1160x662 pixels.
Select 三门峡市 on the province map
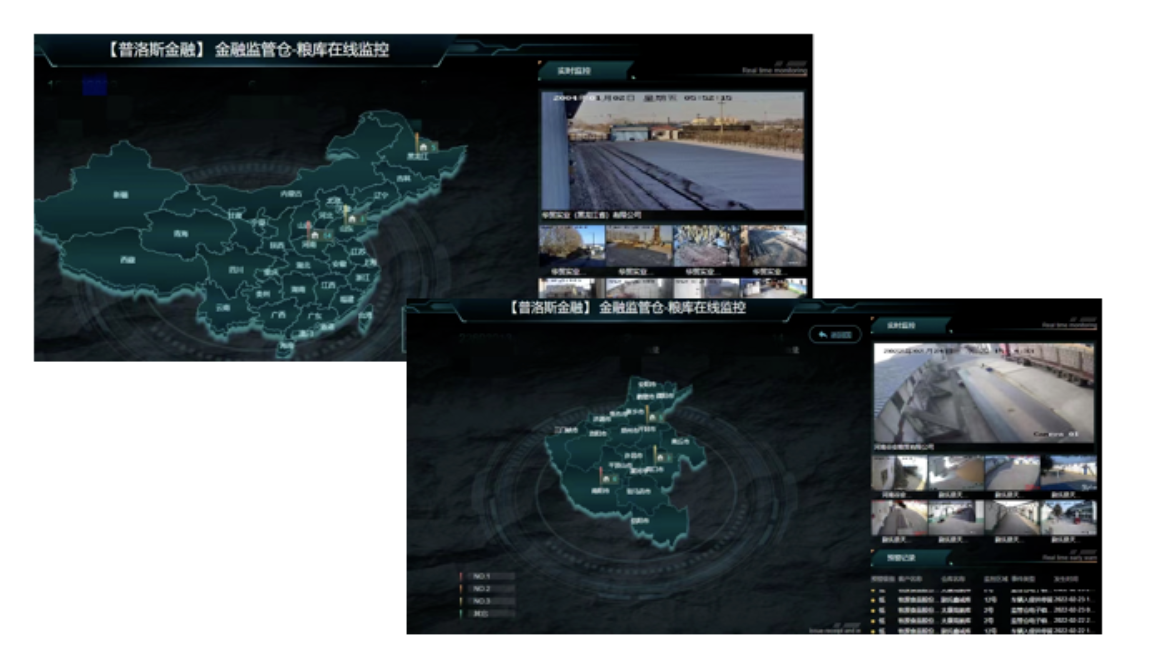coord(567,430)
